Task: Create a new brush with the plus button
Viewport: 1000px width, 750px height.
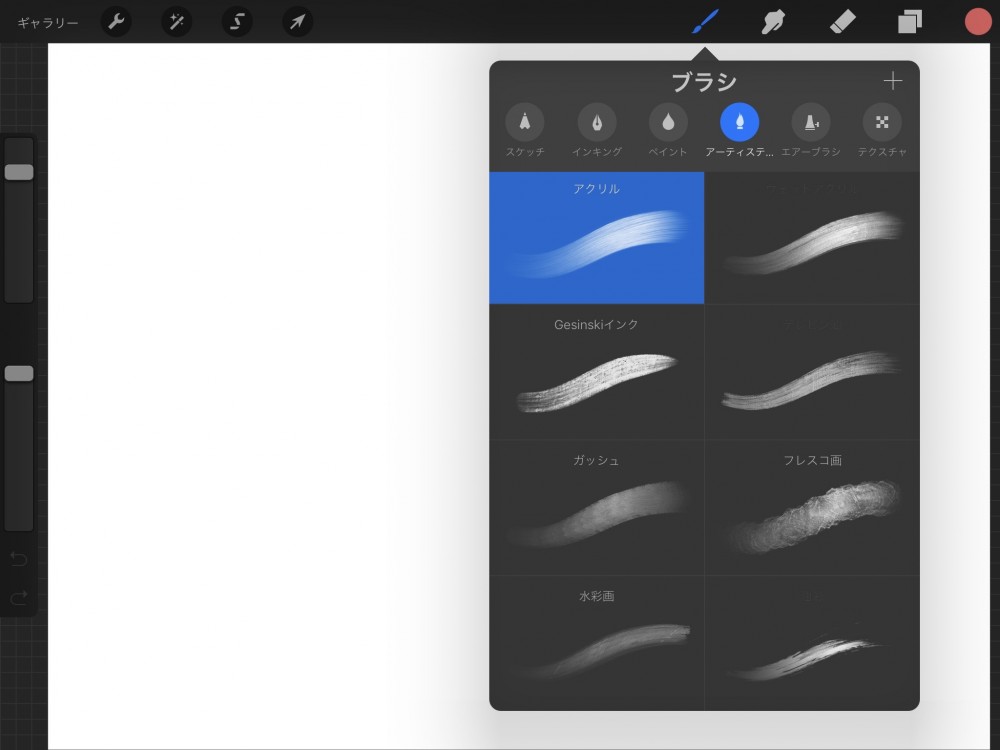Action: coord(892,80)
